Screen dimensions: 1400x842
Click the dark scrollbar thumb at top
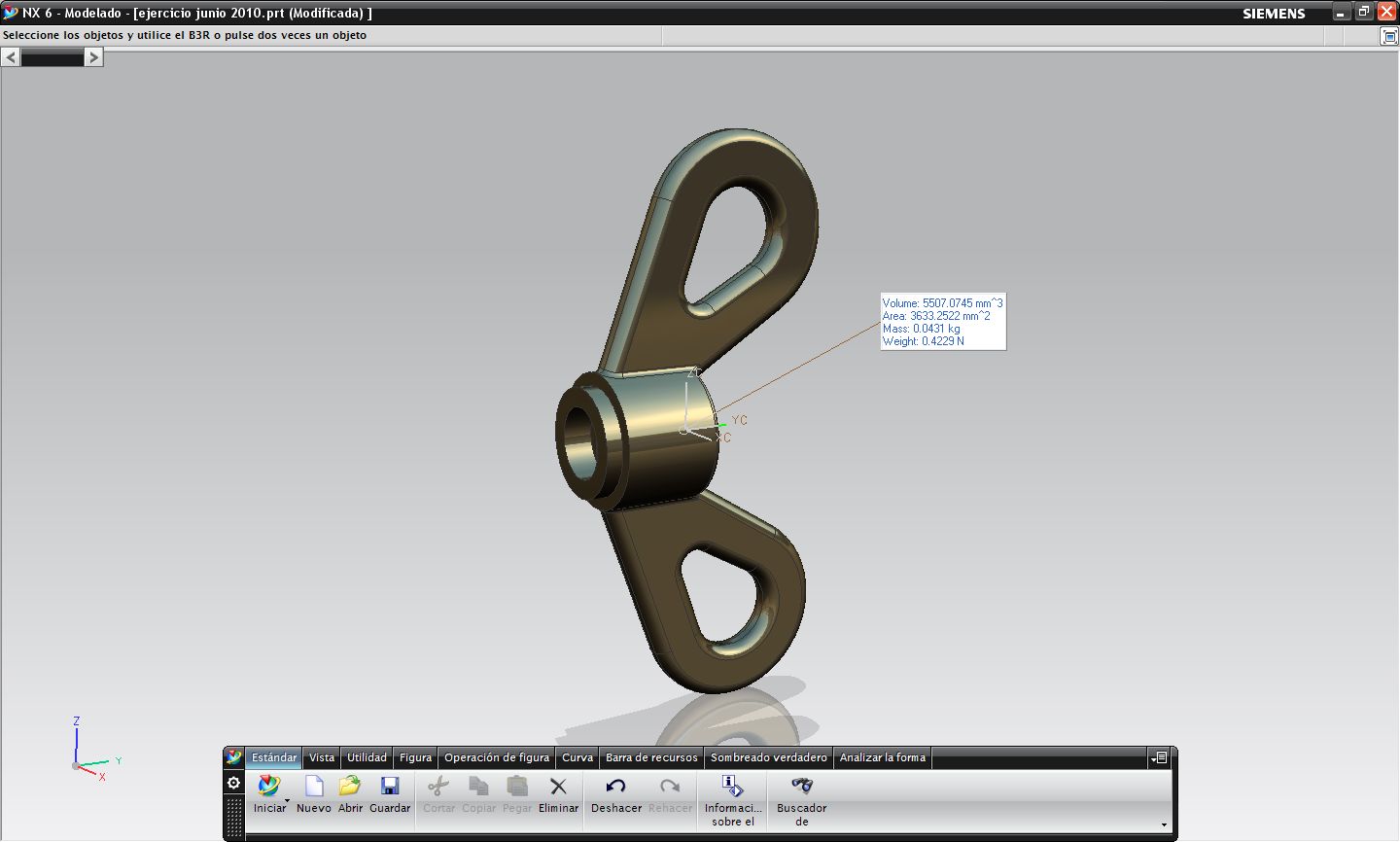(52, 57)
